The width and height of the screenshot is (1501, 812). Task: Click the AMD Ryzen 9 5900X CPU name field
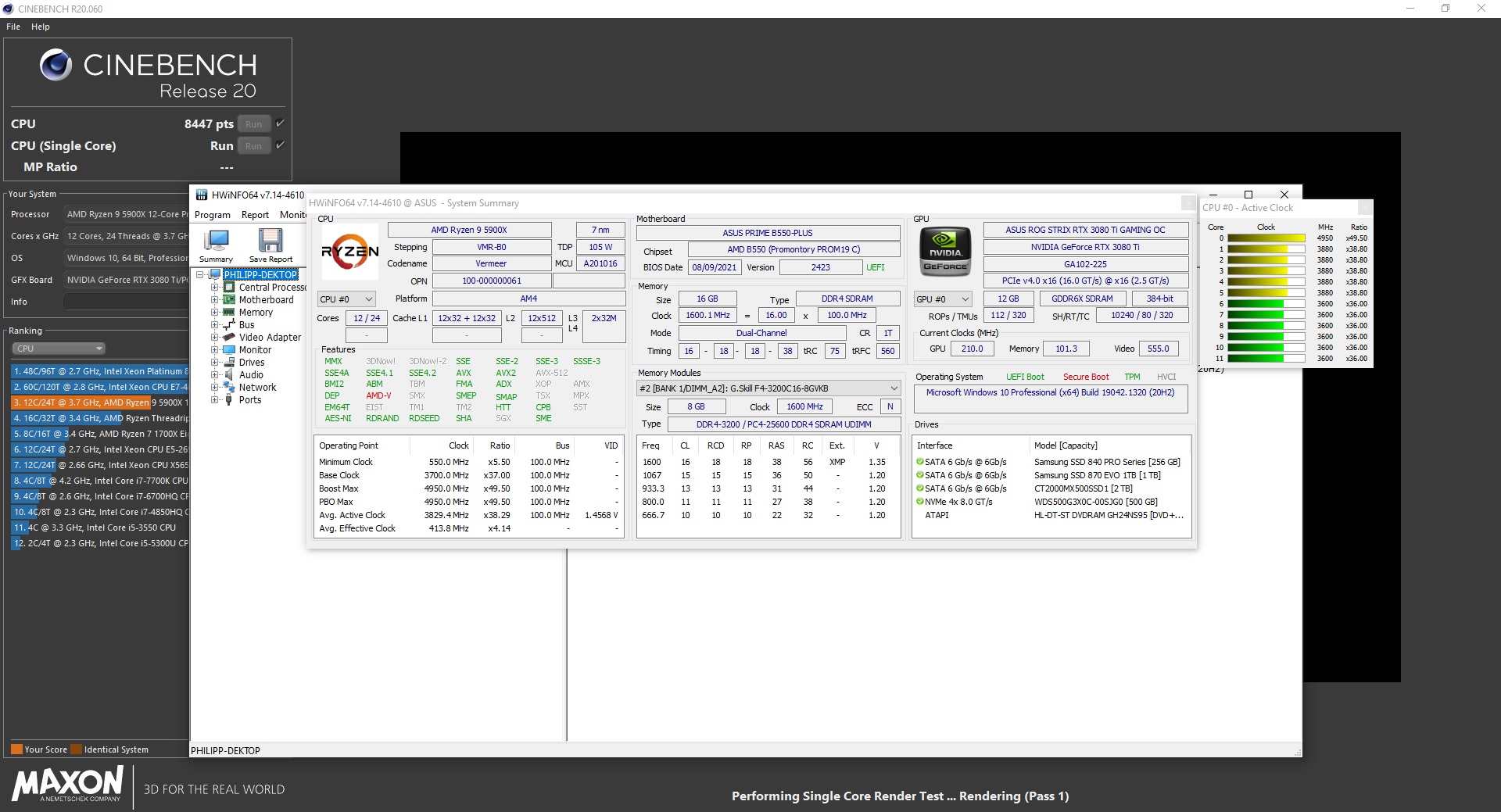point(469,230)
